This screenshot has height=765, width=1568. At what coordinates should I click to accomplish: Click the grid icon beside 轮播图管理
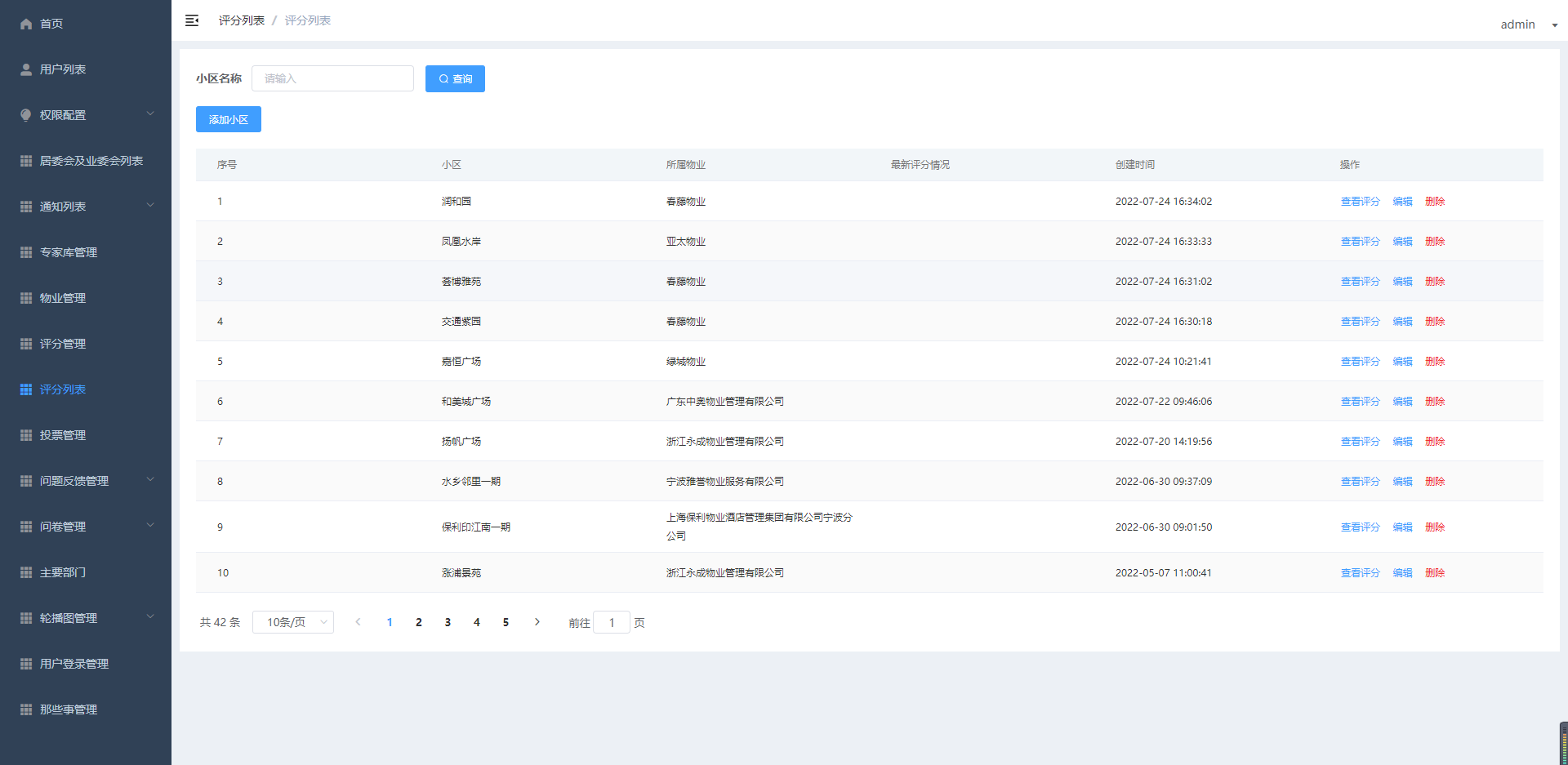[x=26, y=618]
